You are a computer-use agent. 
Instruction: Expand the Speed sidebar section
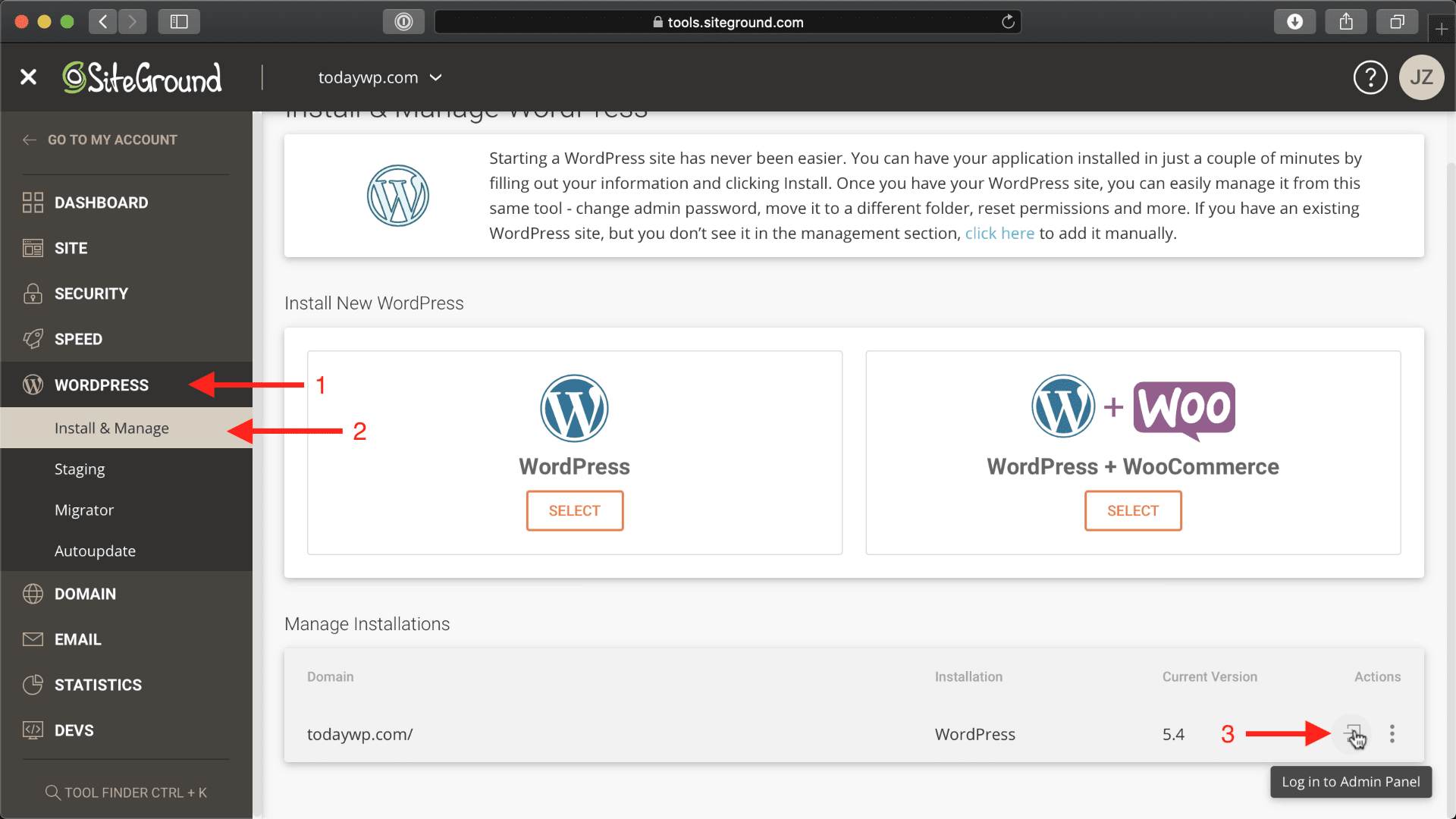click(x=126, y=339)
